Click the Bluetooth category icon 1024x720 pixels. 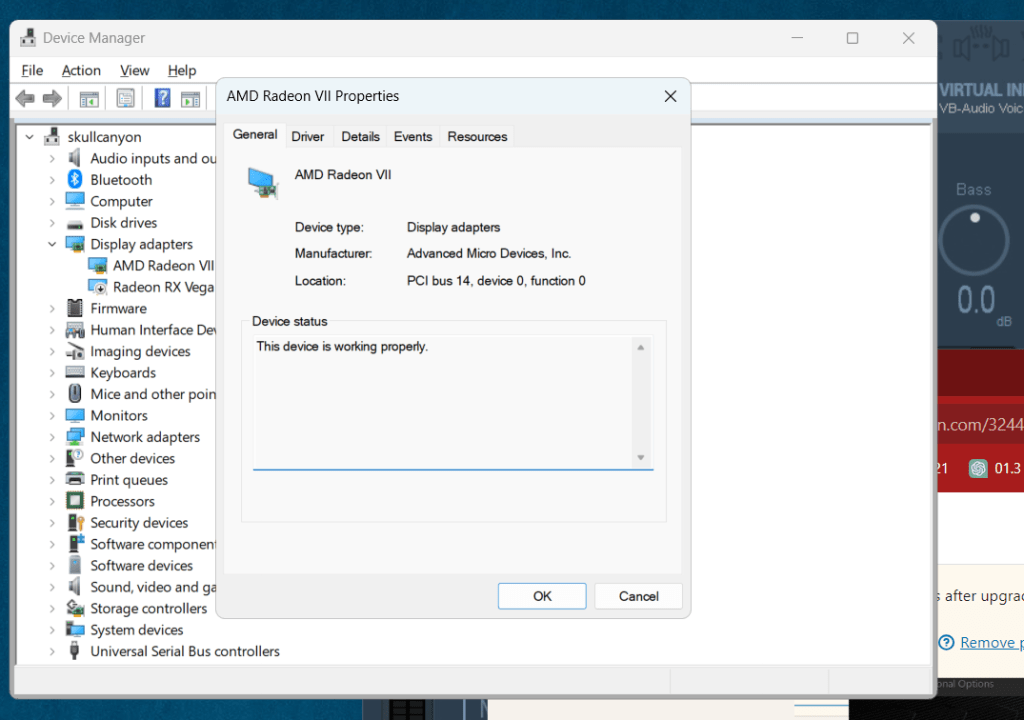click(75, 179)
